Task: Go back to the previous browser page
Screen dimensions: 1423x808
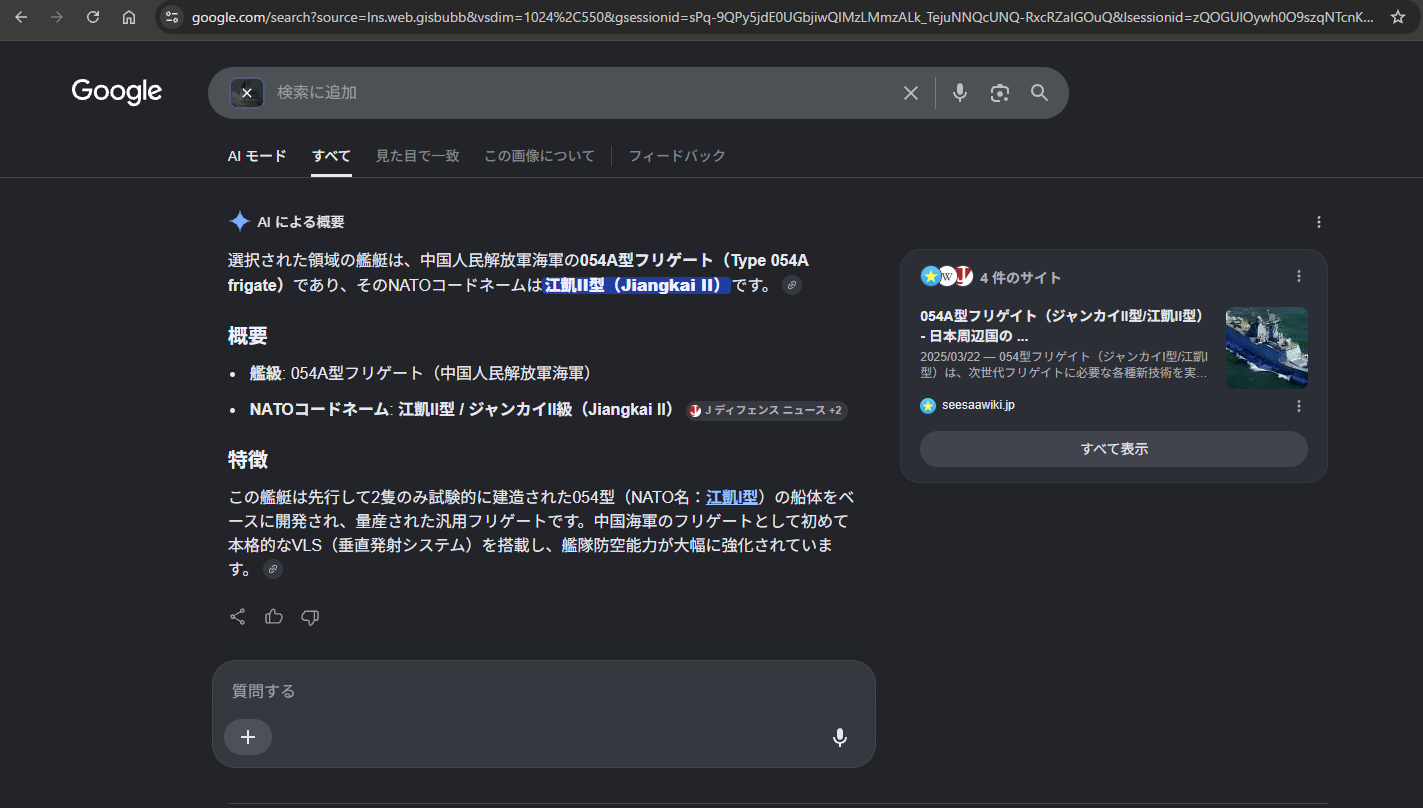Action: [21, 17]
